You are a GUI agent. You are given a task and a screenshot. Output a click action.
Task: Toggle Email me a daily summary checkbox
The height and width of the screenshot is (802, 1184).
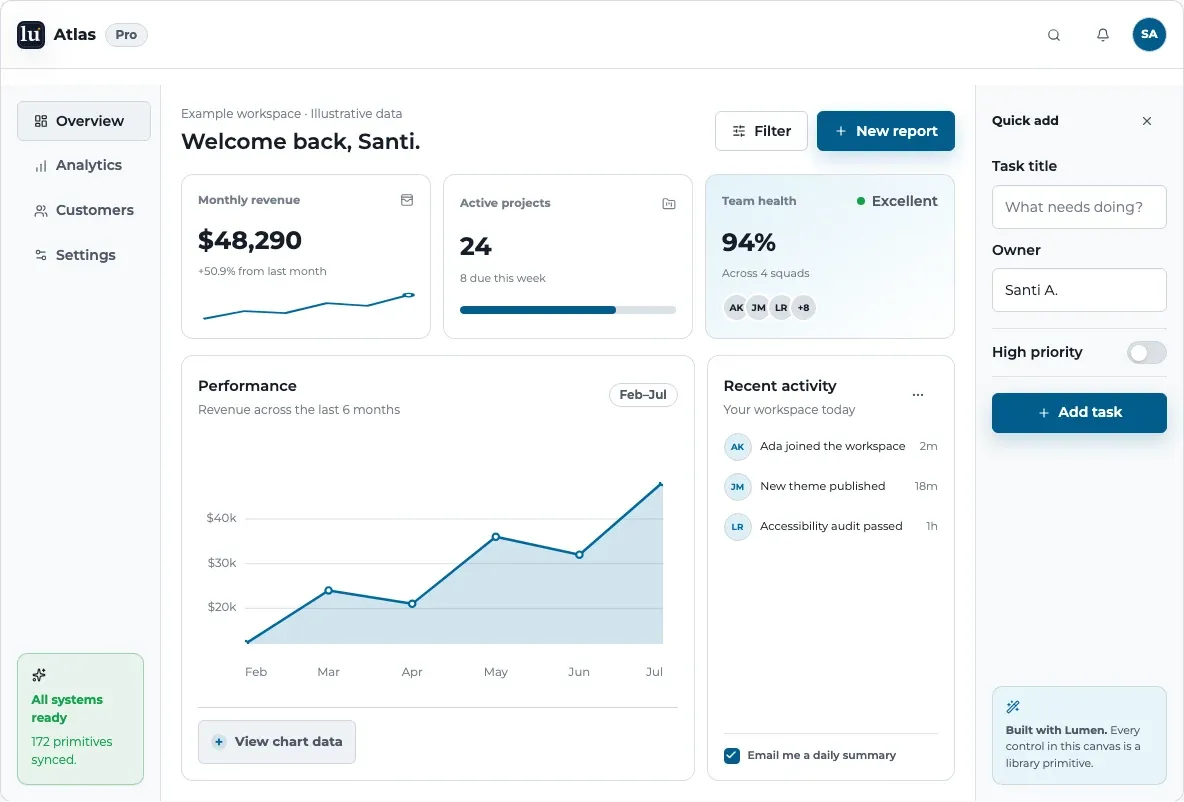[732, 756]
